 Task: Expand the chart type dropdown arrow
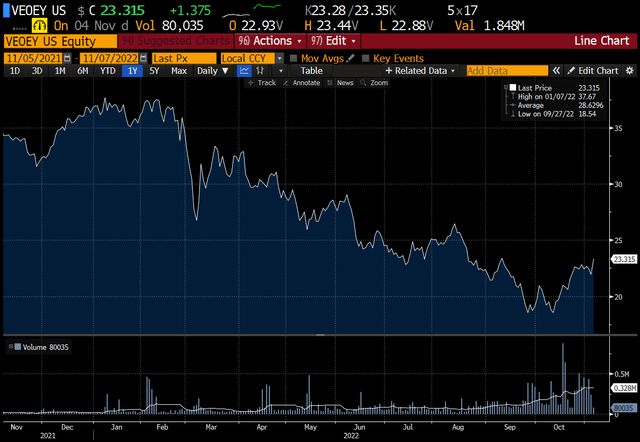tap(280, 71)
